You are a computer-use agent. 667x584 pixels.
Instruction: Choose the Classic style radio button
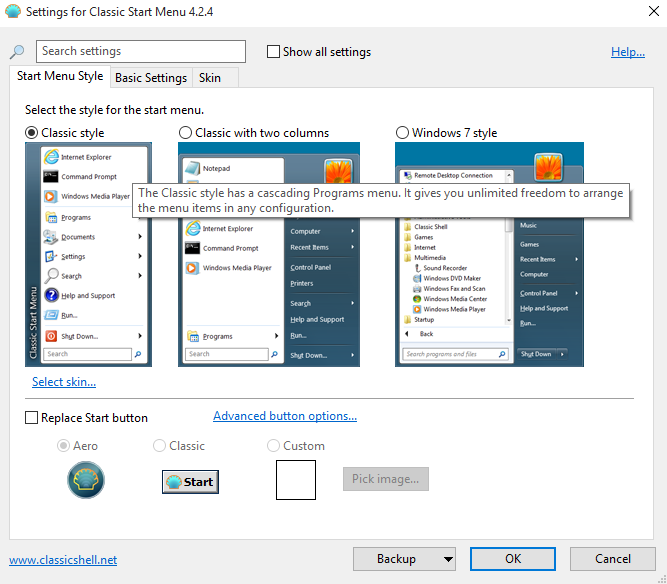pyautogui.click(x=31, y=133)
